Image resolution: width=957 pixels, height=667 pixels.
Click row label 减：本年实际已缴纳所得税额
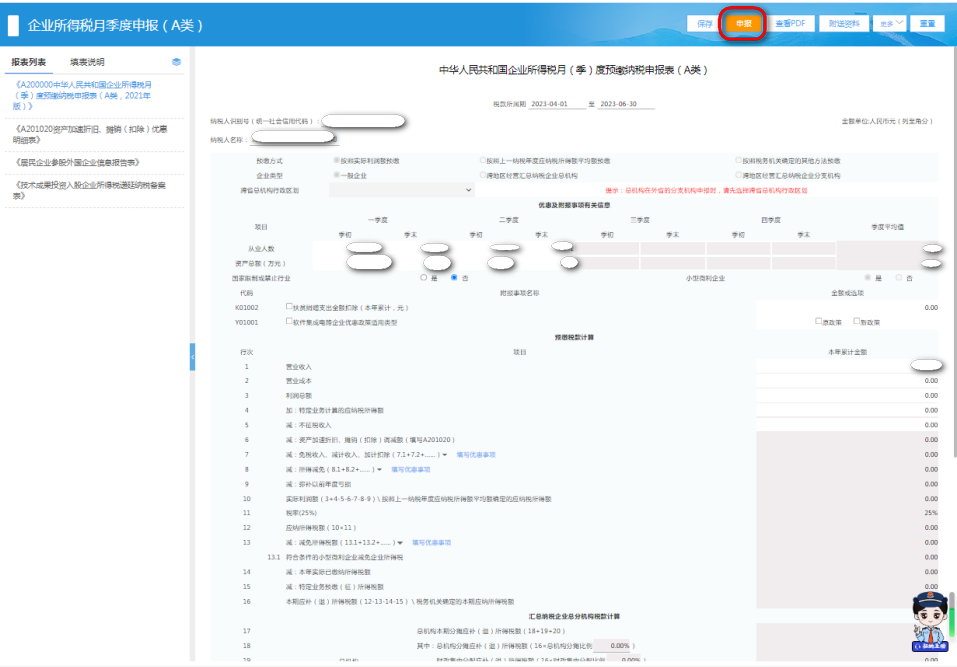328,572
